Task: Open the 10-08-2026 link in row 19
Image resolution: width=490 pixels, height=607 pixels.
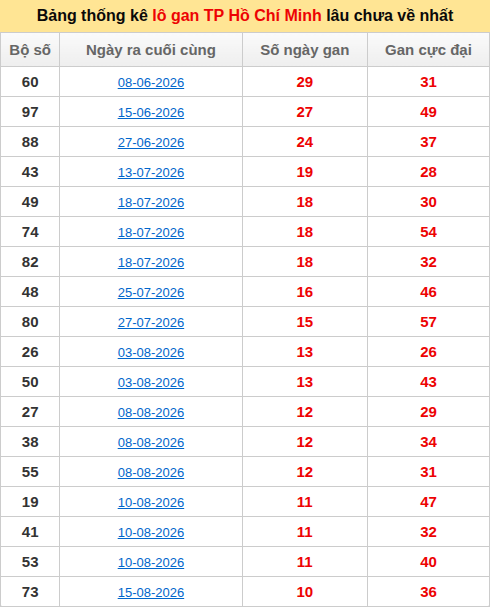Action: coord(151,502)
